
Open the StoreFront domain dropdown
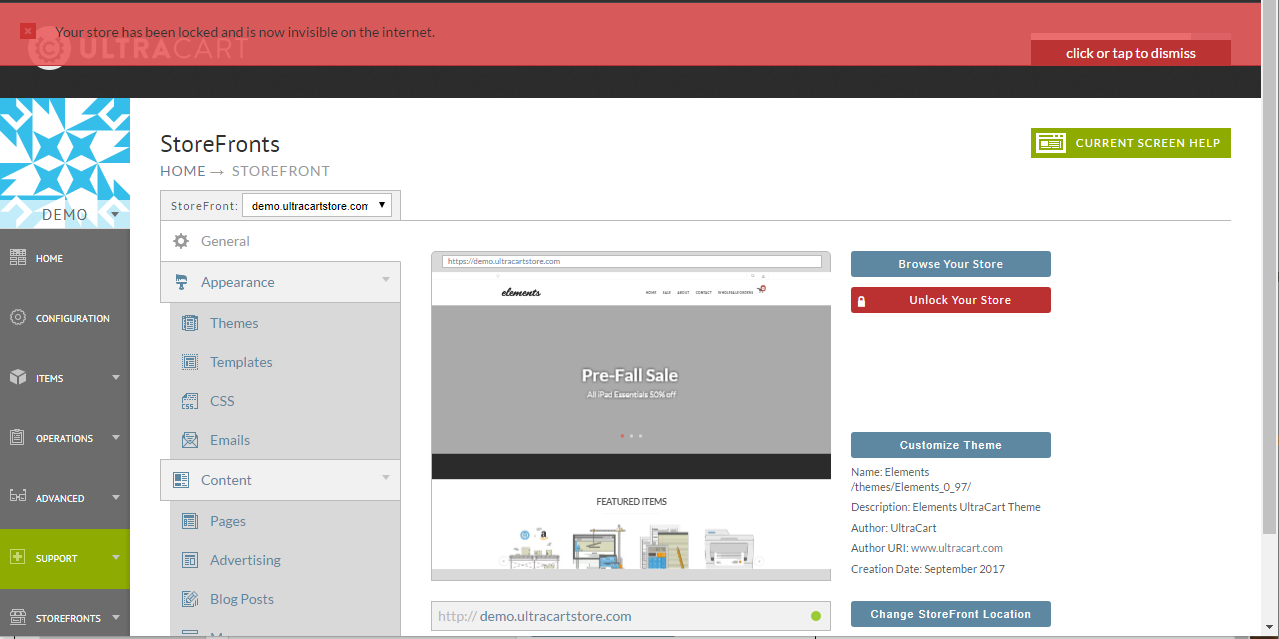pos(316,205)
